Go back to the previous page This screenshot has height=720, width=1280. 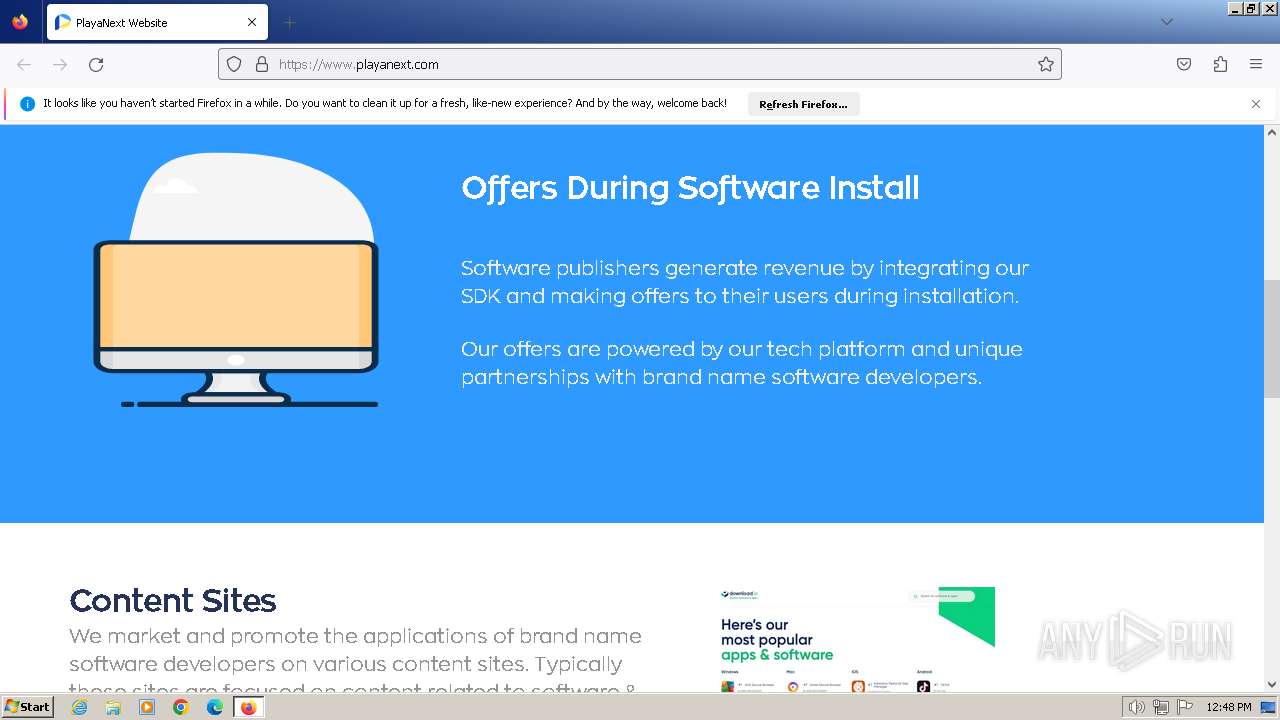pyautogui.click(x=24, y=64)
